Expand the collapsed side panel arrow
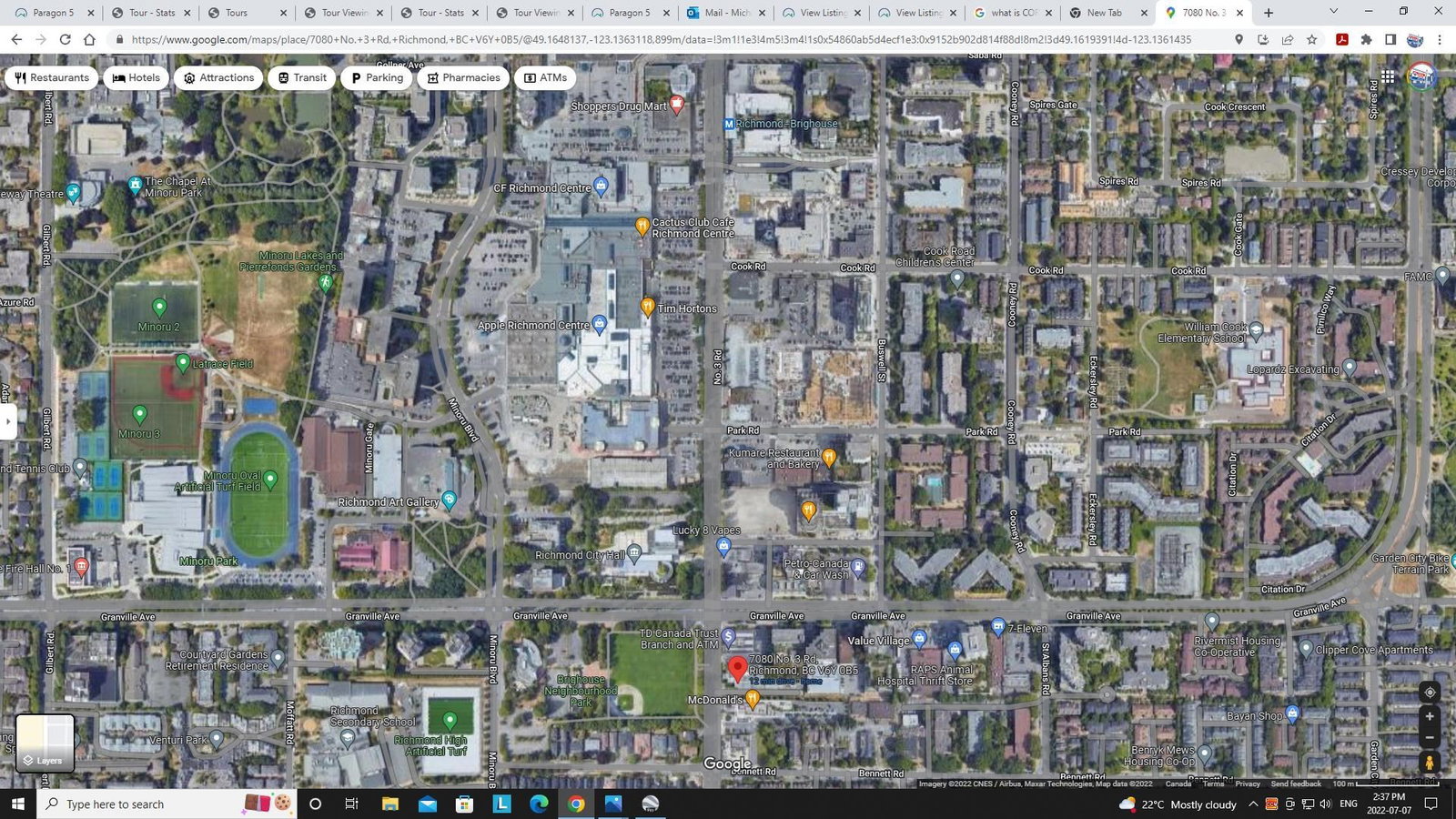Screen dimensions: 1456x819 pyautogui.click(x=8, y=421)
